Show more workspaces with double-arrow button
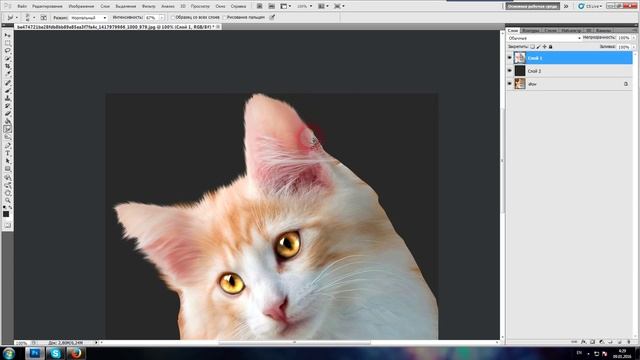Screen dimensions: 640x360 [566, 6]
